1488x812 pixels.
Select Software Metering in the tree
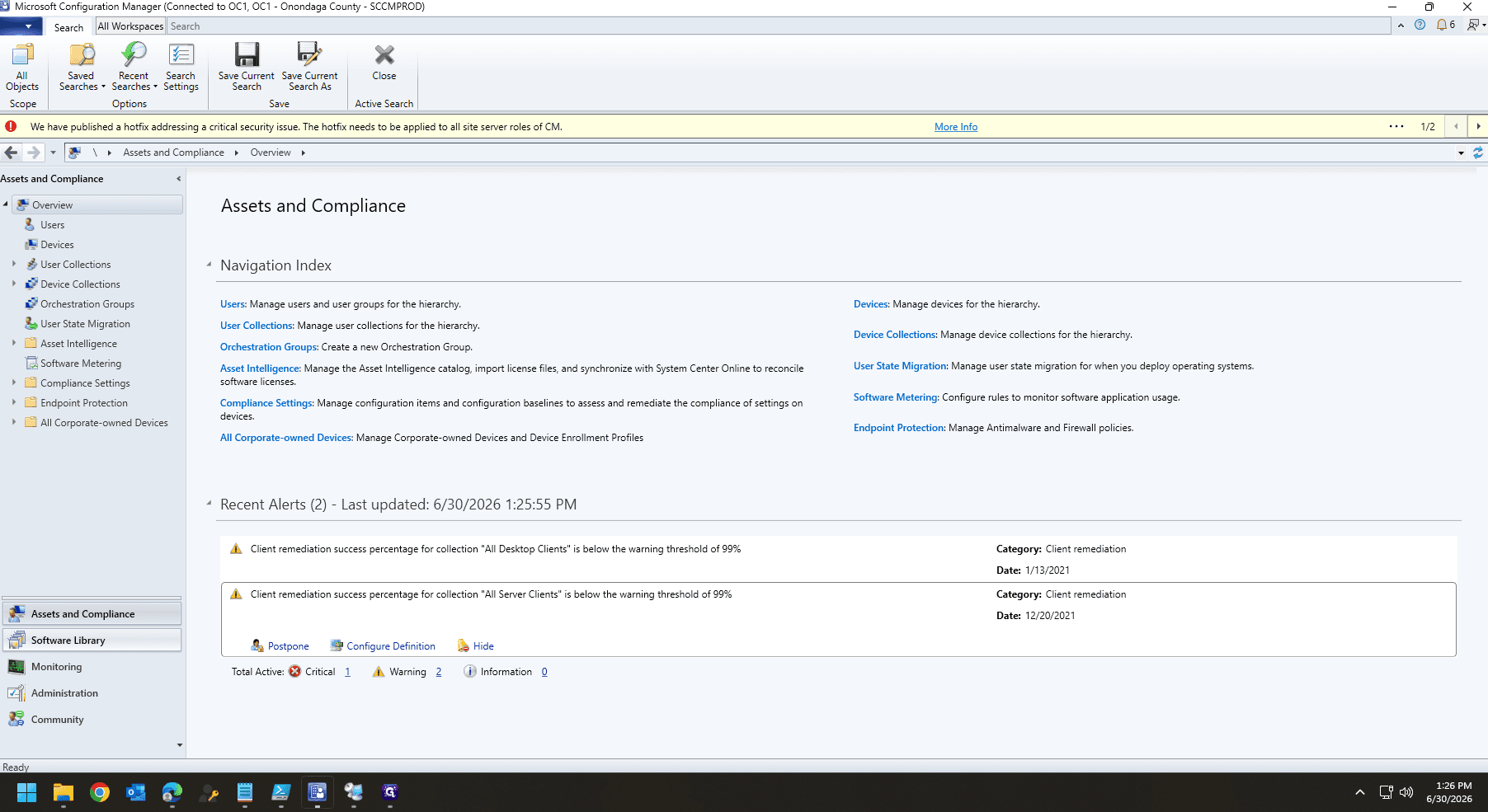[x=81, y=364]
